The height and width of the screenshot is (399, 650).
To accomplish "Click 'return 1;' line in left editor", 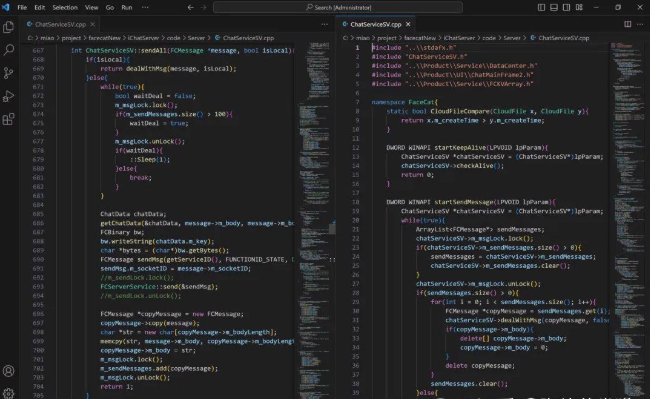I will [116, 387].
